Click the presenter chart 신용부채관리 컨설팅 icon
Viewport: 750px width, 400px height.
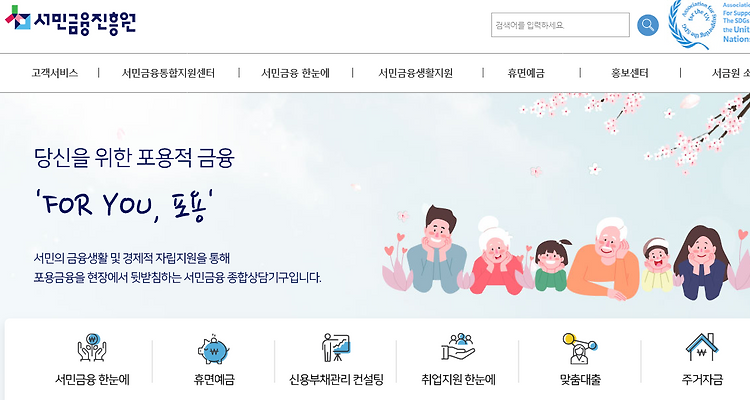[336, 348]
